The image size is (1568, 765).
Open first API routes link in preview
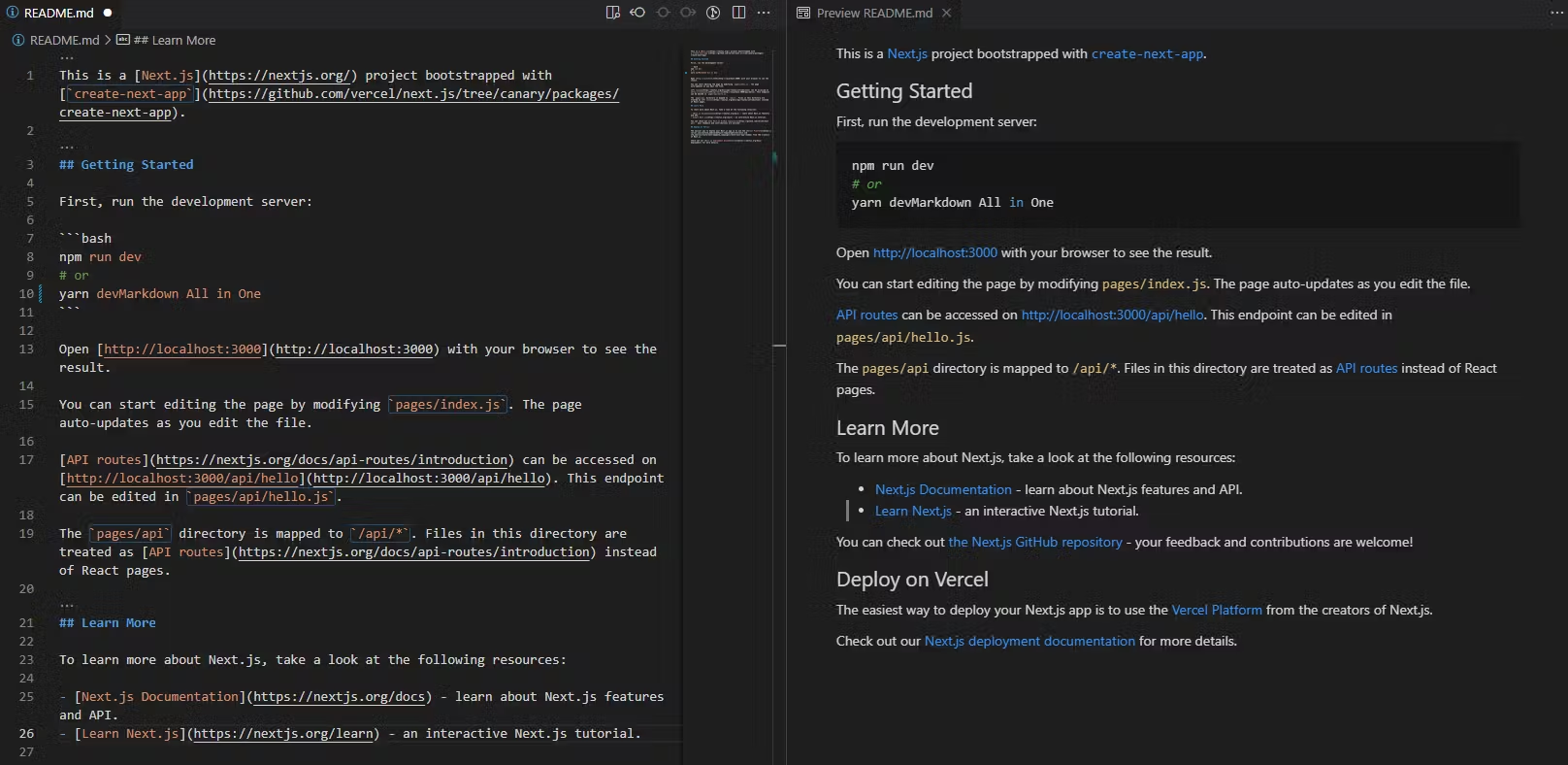[x=867, y=315]
